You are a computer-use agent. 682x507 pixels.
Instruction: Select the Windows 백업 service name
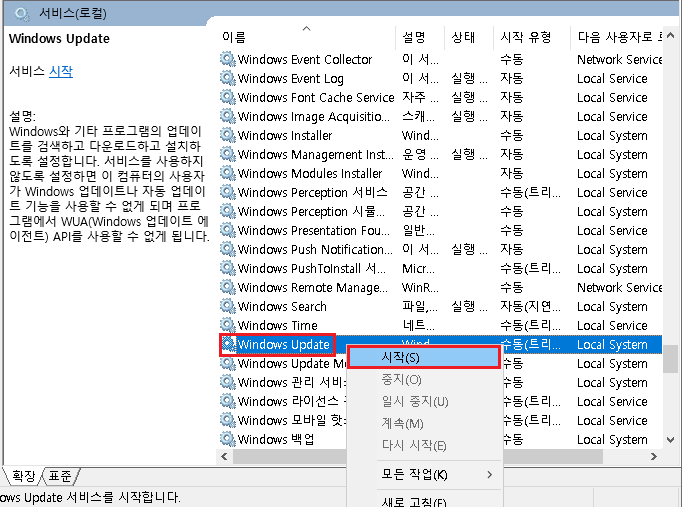(x=276, y=440)
